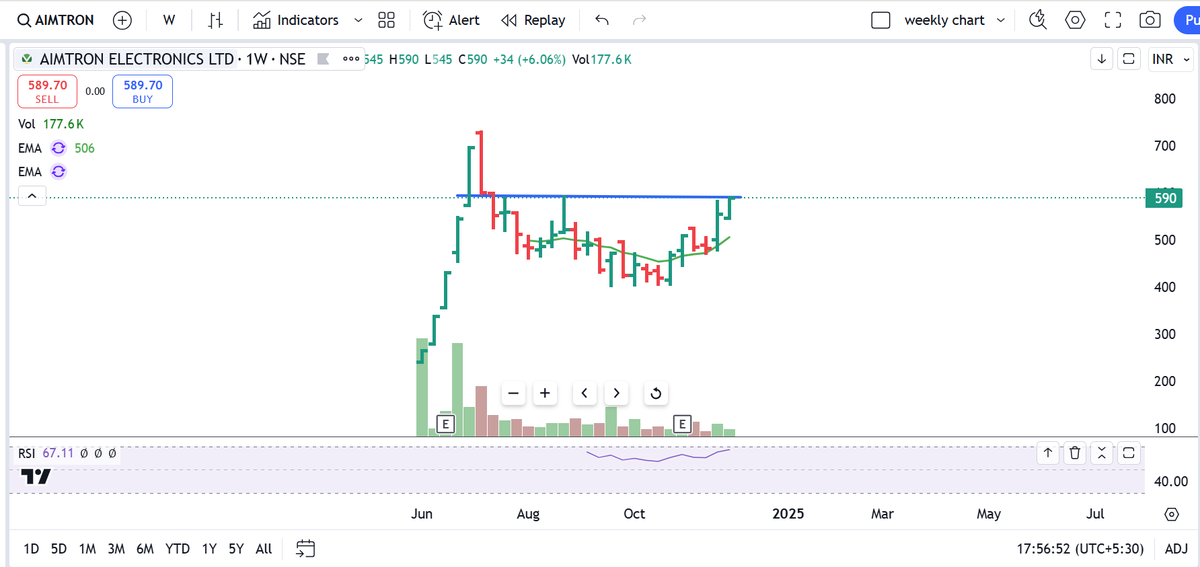Select the 1M date range
The image size is (1200, 567).
click(87, 548)
